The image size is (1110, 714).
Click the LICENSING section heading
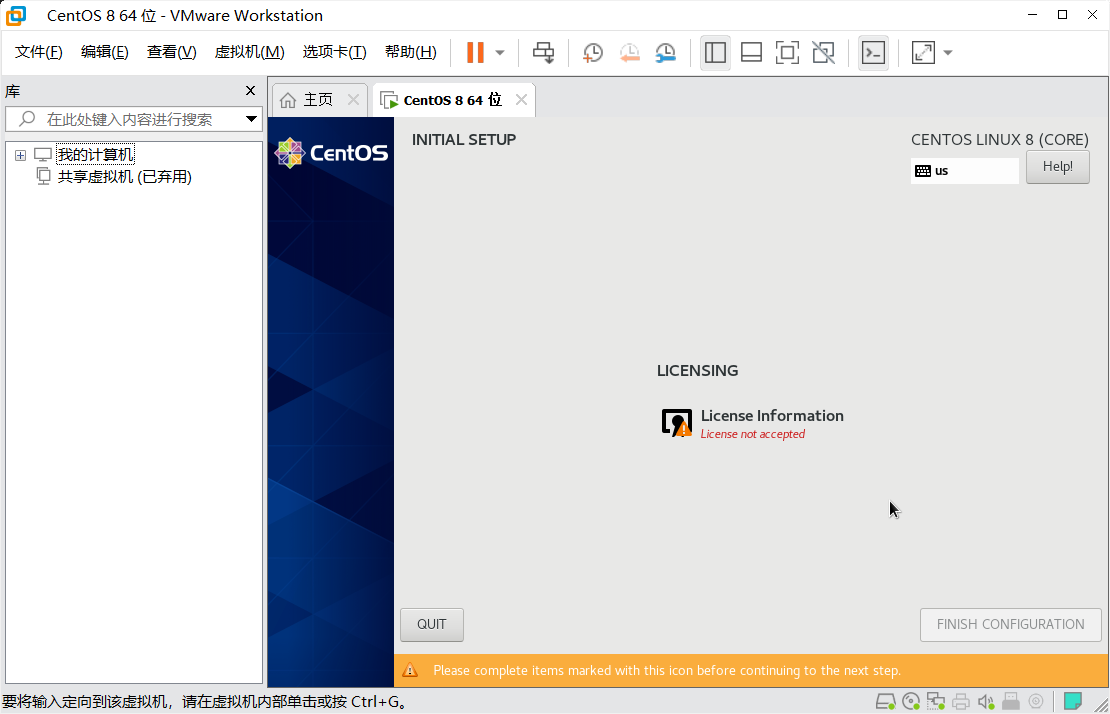[x=697, y=371]
